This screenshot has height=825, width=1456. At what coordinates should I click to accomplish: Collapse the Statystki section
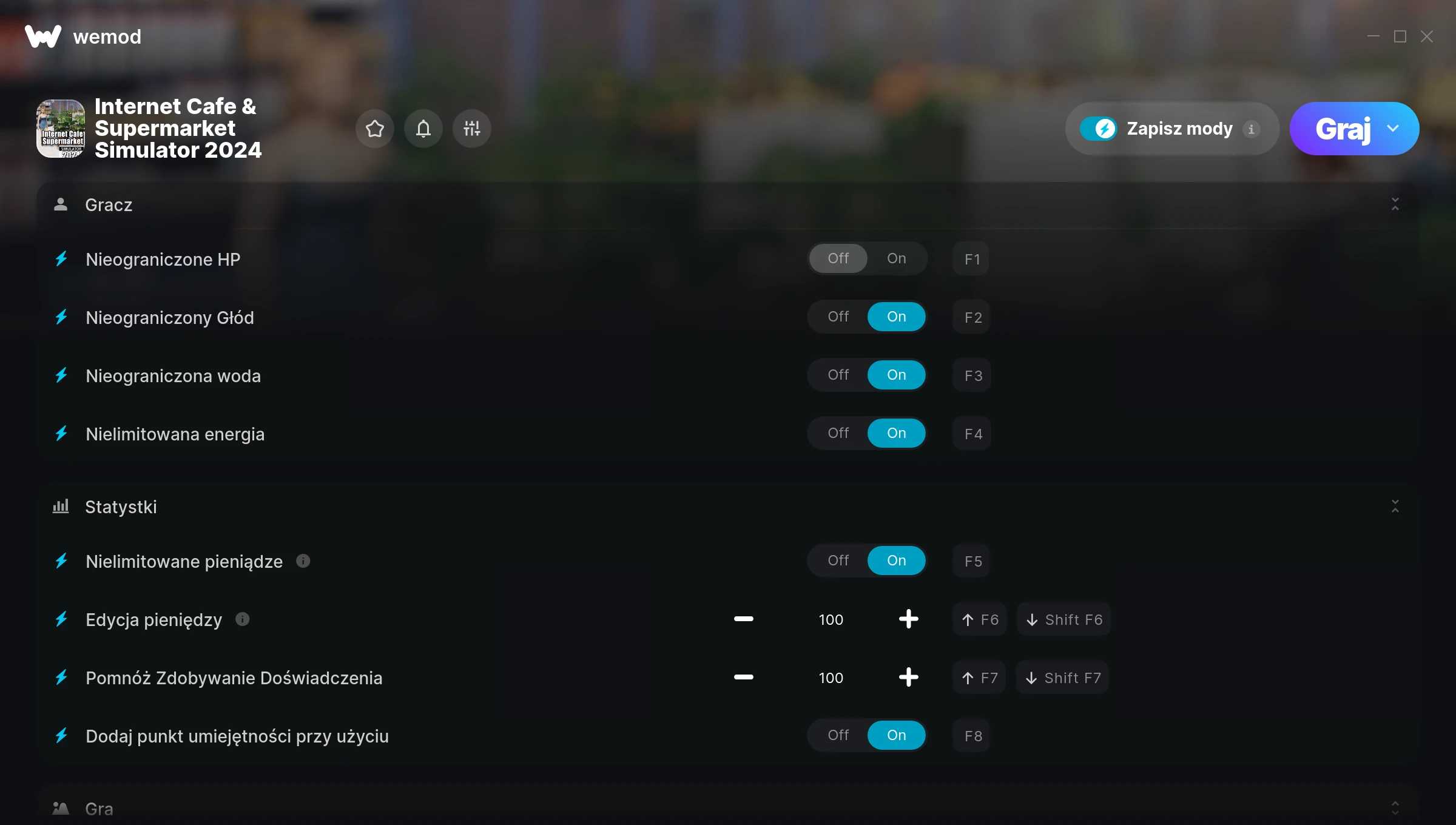click(x=1395, y=507)
